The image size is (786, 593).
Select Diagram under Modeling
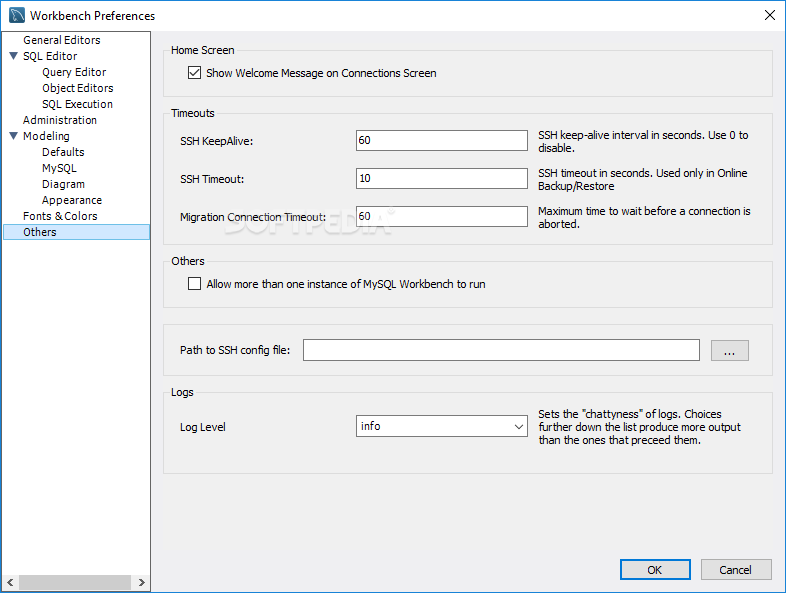click(x=63, y=184)
